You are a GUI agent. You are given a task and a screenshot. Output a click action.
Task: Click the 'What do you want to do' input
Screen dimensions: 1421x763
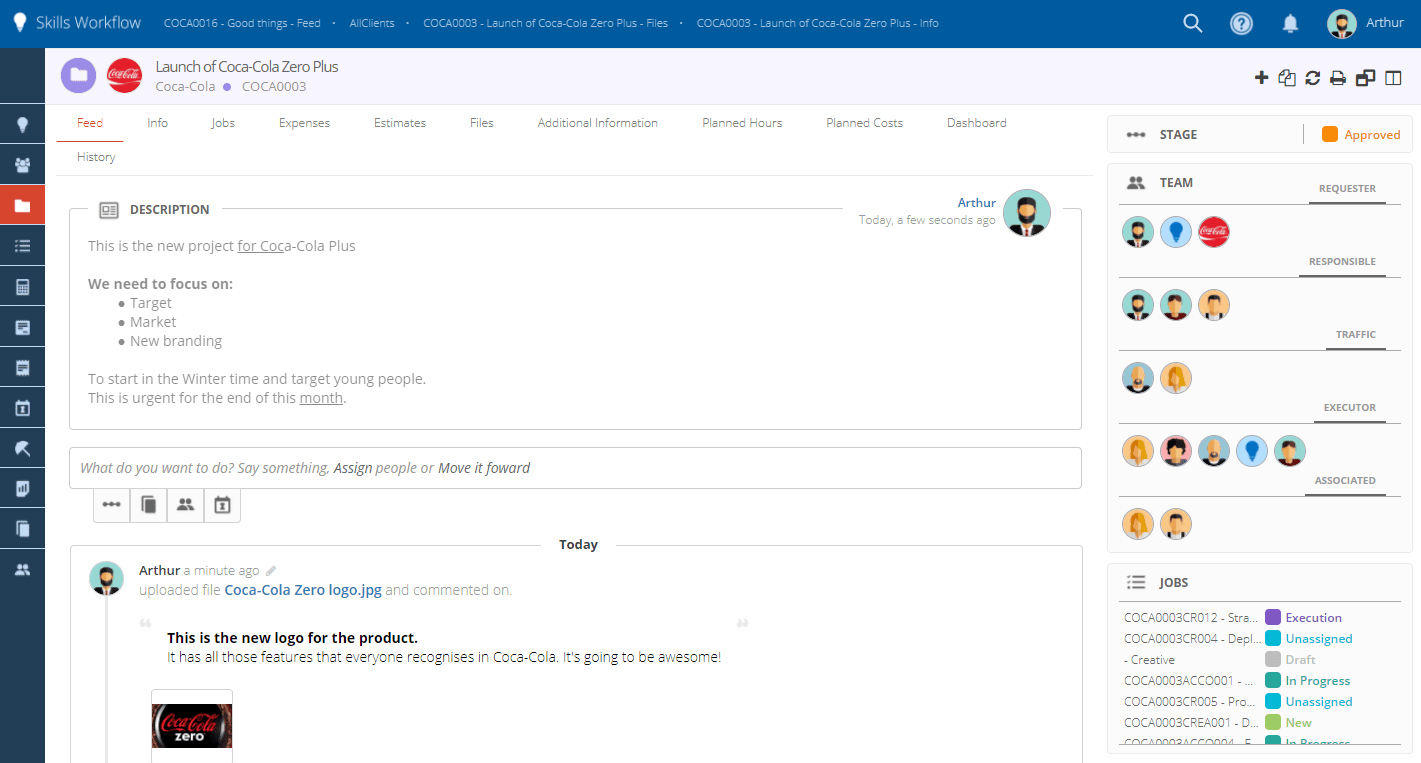pos(575,468)
